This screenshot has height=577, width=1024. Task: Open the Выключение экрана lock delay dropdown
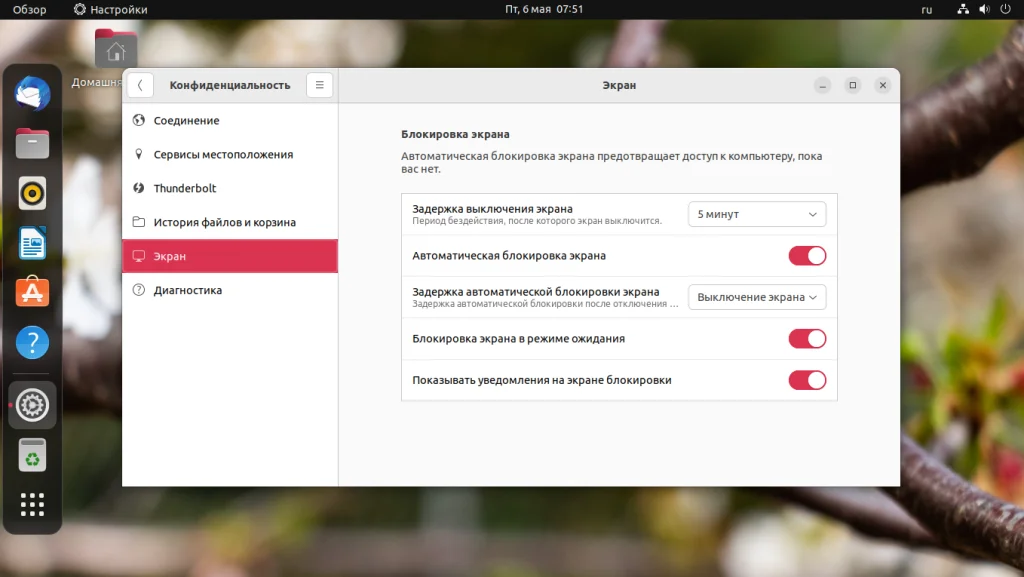click(756, 297)
